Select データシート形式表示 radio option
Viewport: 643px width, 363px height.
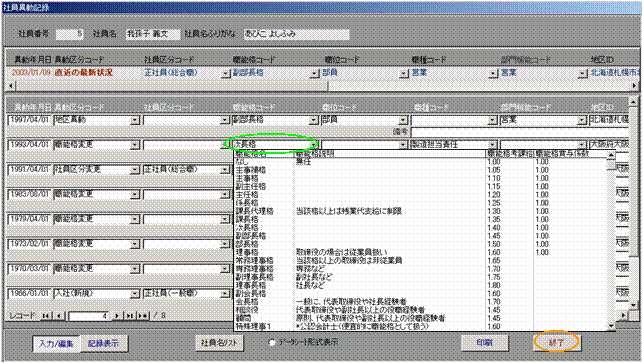pyautogui.click(x=272, y=342)
